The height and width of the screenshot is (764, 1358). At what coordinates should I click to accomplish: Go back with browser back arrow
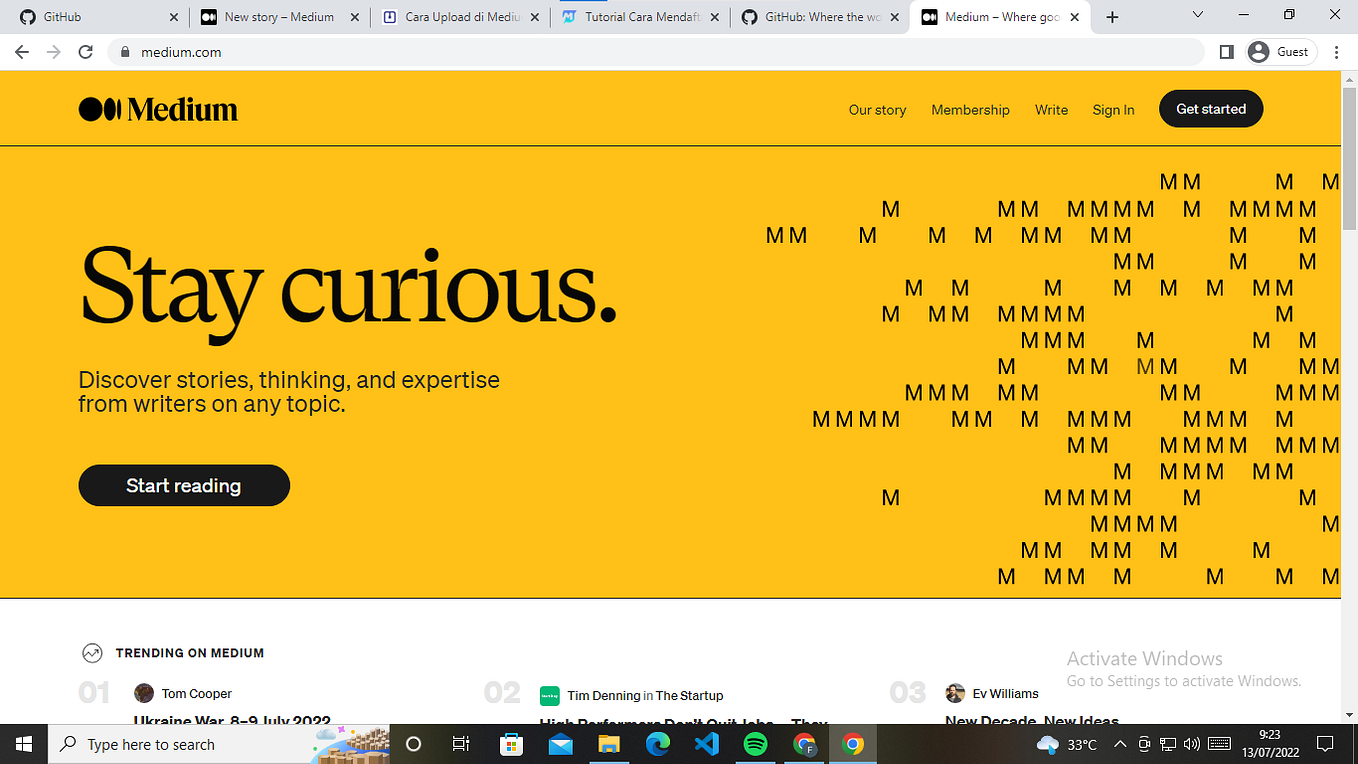(x=22, y=52)
